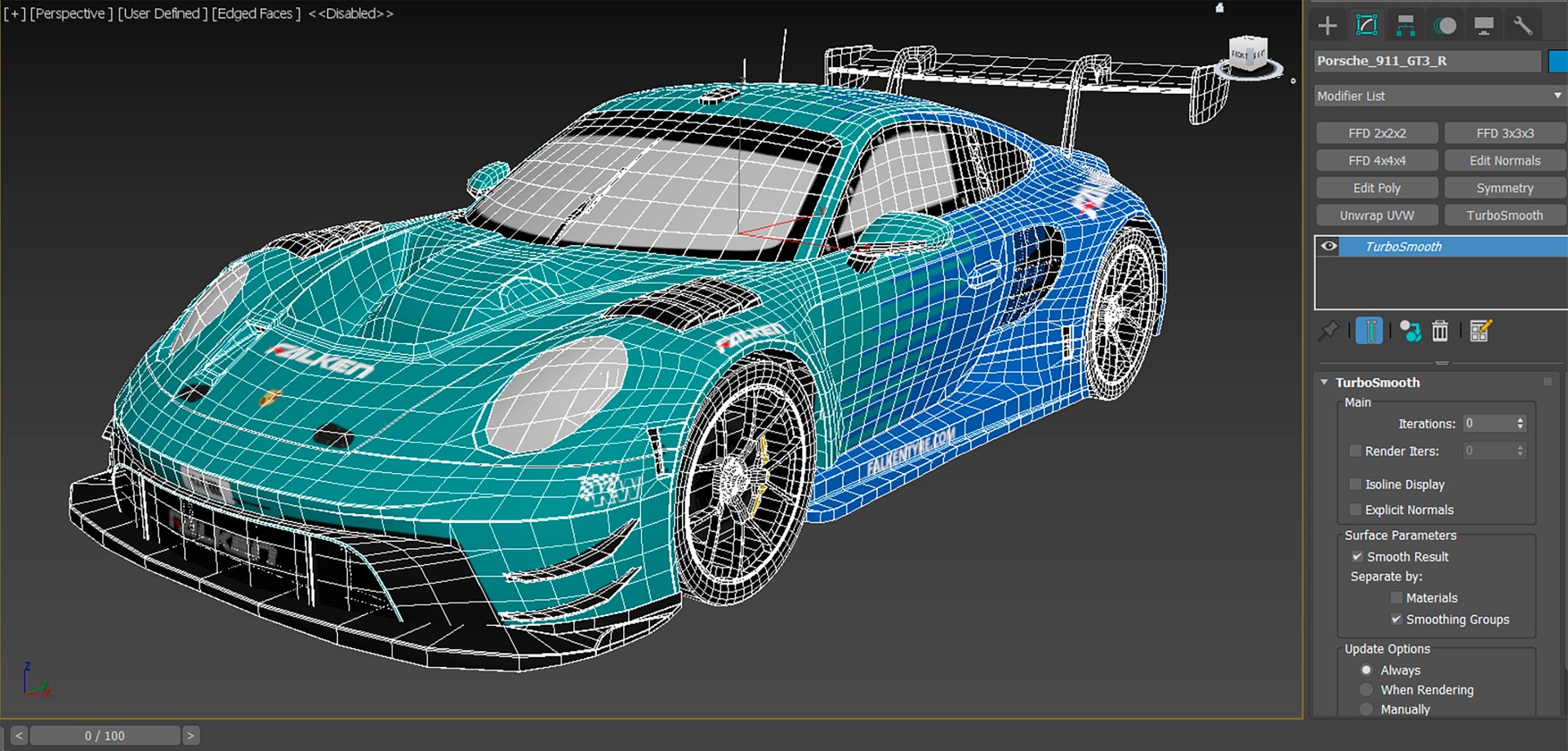This screenshot has width=1568, height=751.
Task: Open the Modifier List dropdown
Action: click(x=1440, y=96)
